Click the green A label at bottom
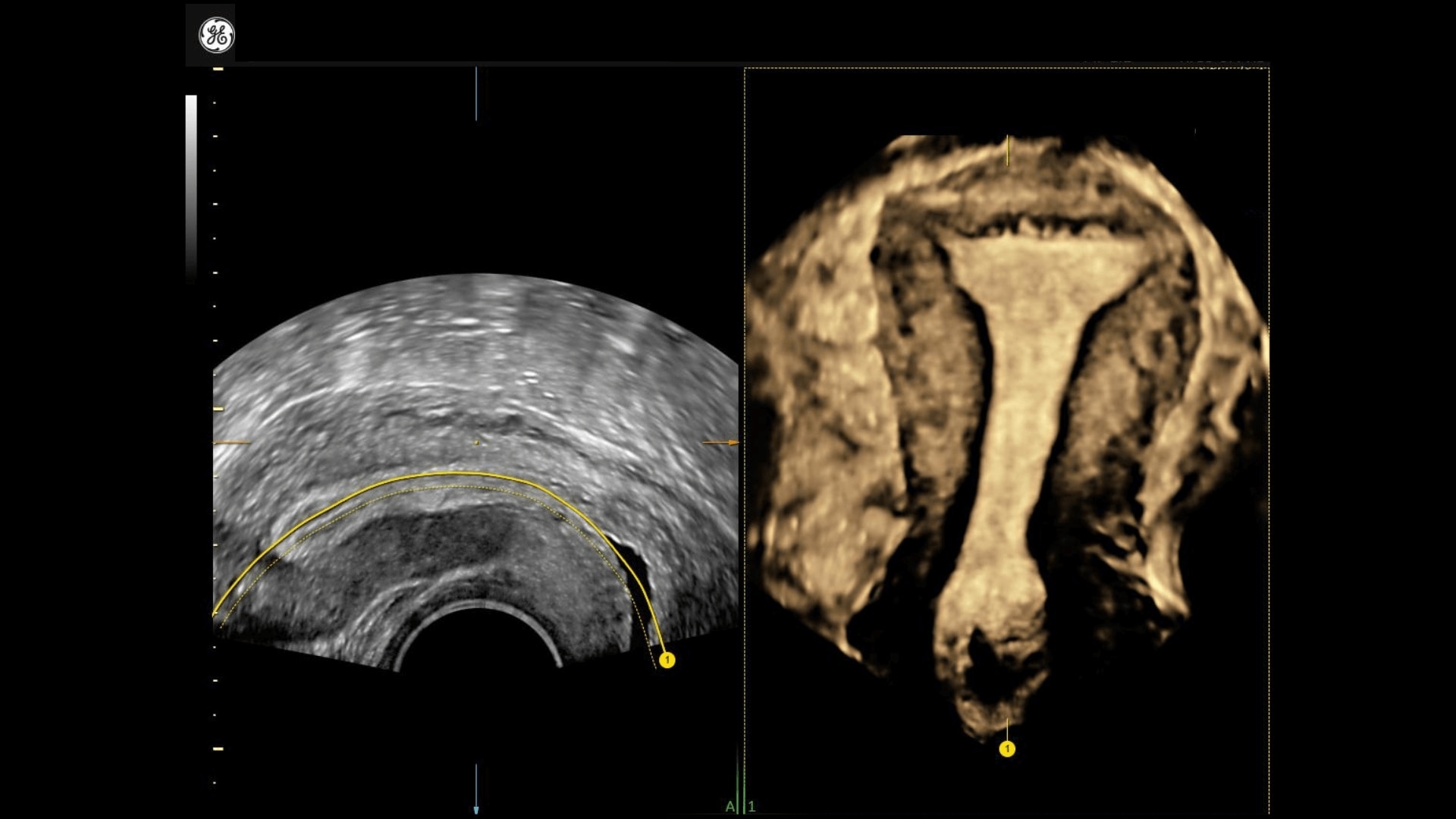Viewport: 1456px width, 819px height. click(x=730, y=806)
